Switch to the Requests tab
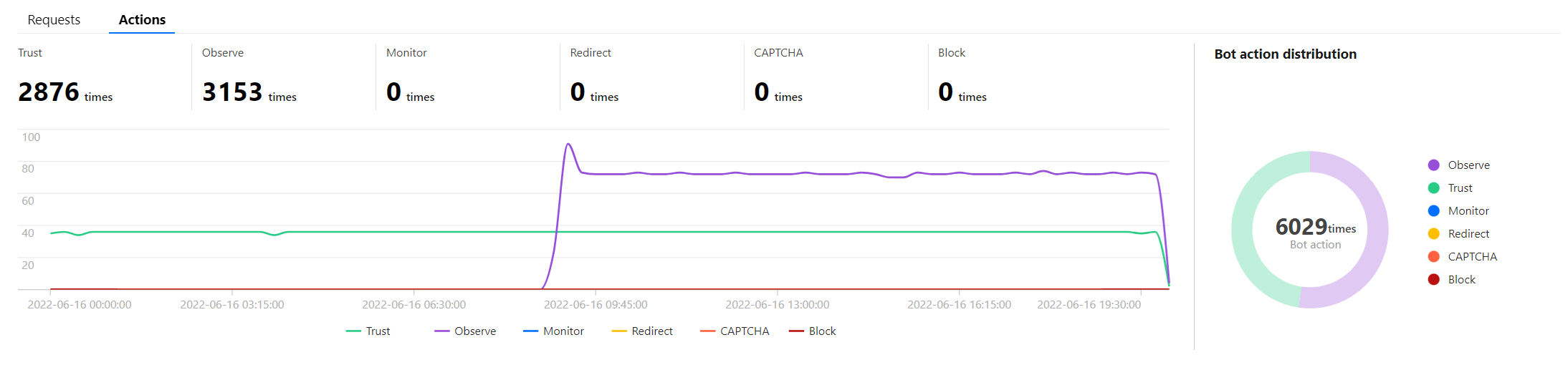This screenshot has height=365, width=1568. [x=54, y=20]
